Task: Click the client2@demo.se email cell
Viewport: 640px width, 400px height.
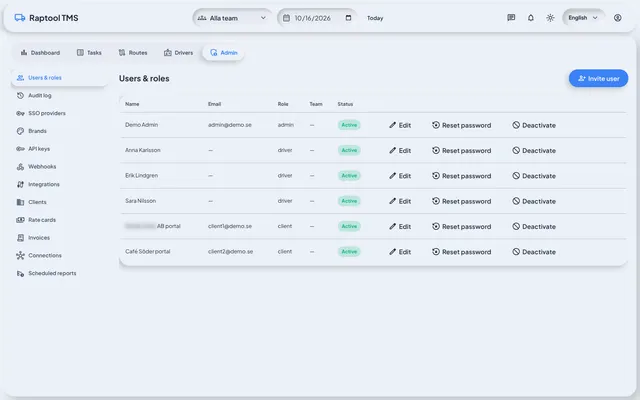Action: point(230,251)
